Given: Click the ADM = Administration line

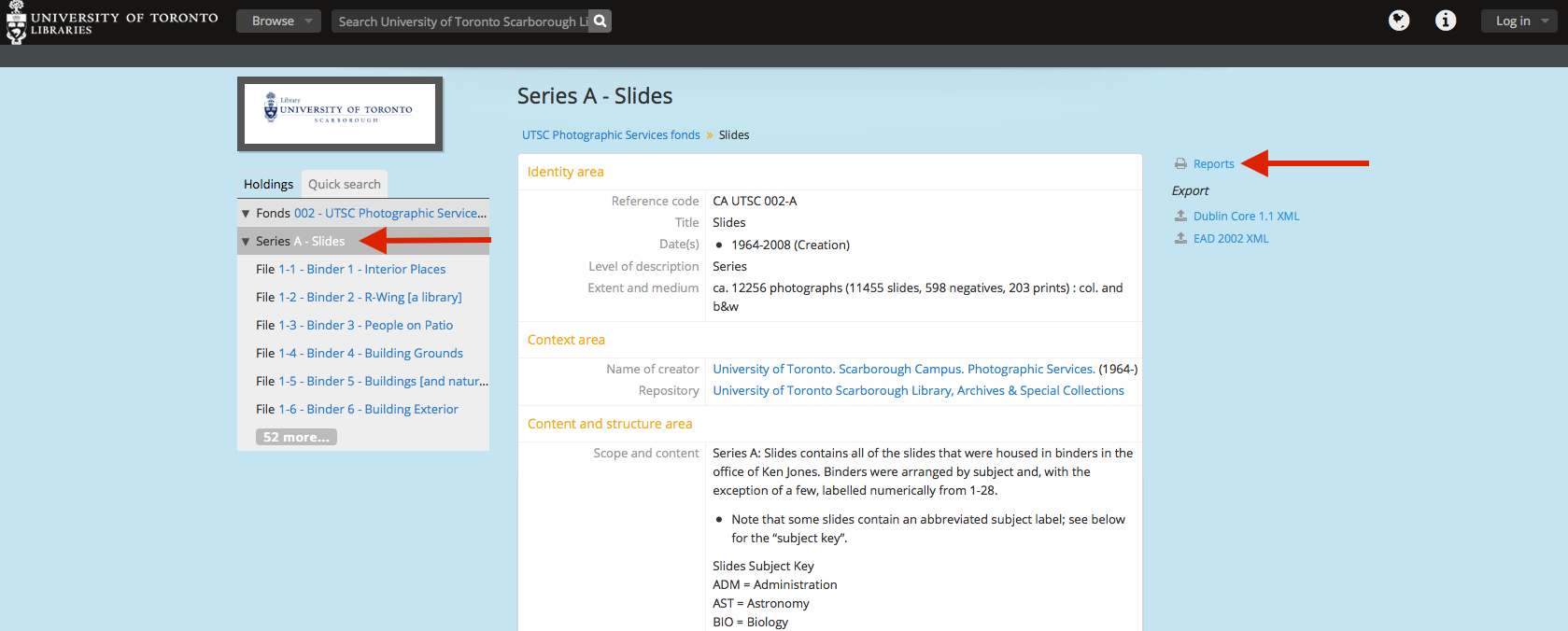Looking at the screenshot, I should click(775, 584).
